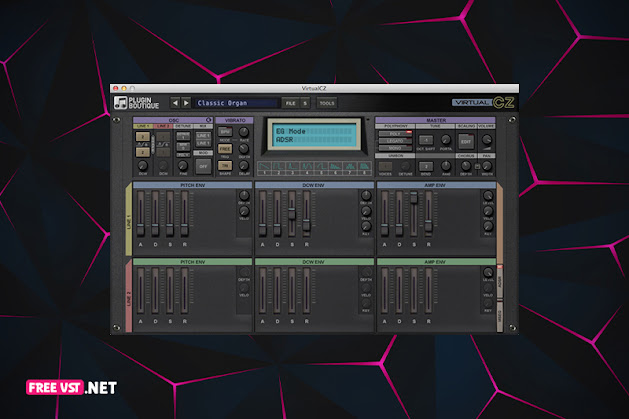This screenshot has height=419, width=629.
Task: Click the Master PORTA knob
Action: [446, 140]
